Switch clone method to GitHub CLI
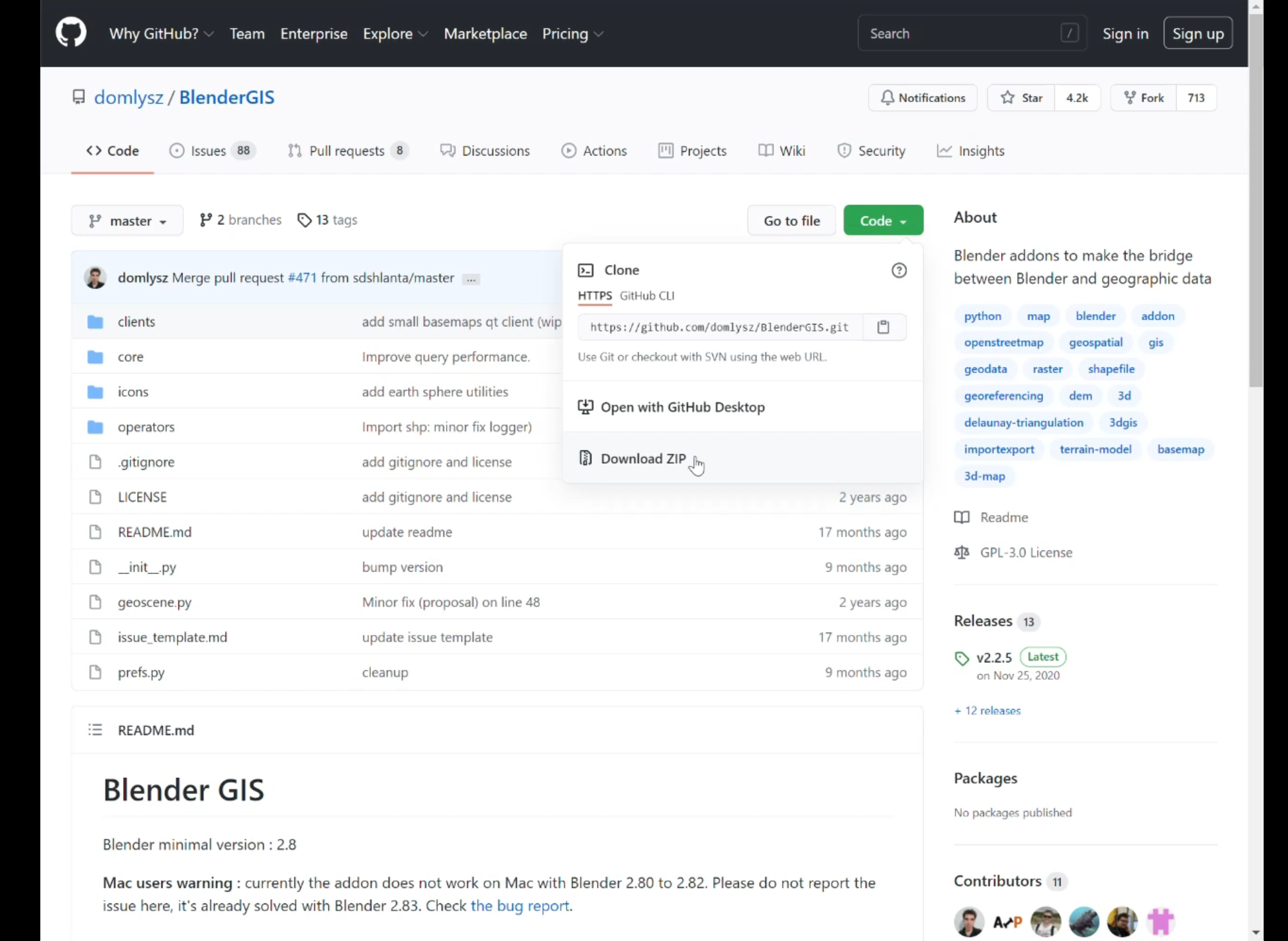The image size is (1288, 941). 647,296
